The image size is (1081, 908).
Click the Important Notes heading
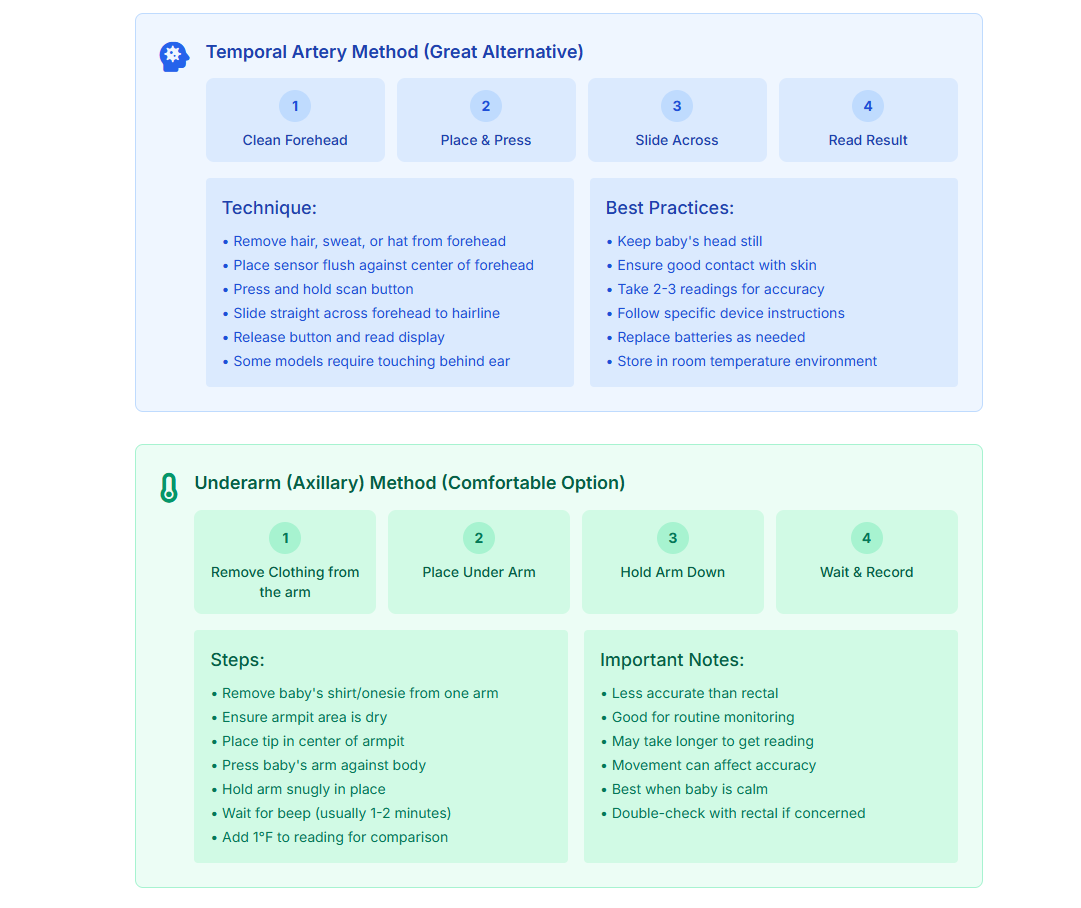click(672, 660)
